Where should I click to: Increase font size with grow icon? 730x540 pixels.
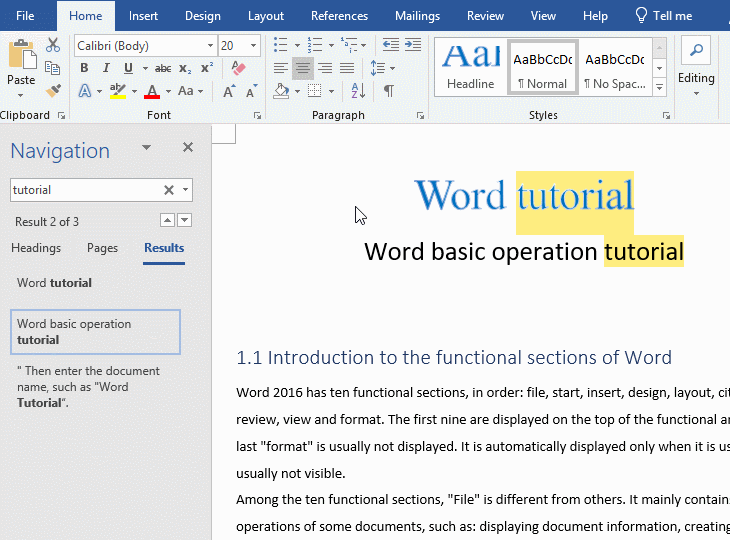coord(229,91)
